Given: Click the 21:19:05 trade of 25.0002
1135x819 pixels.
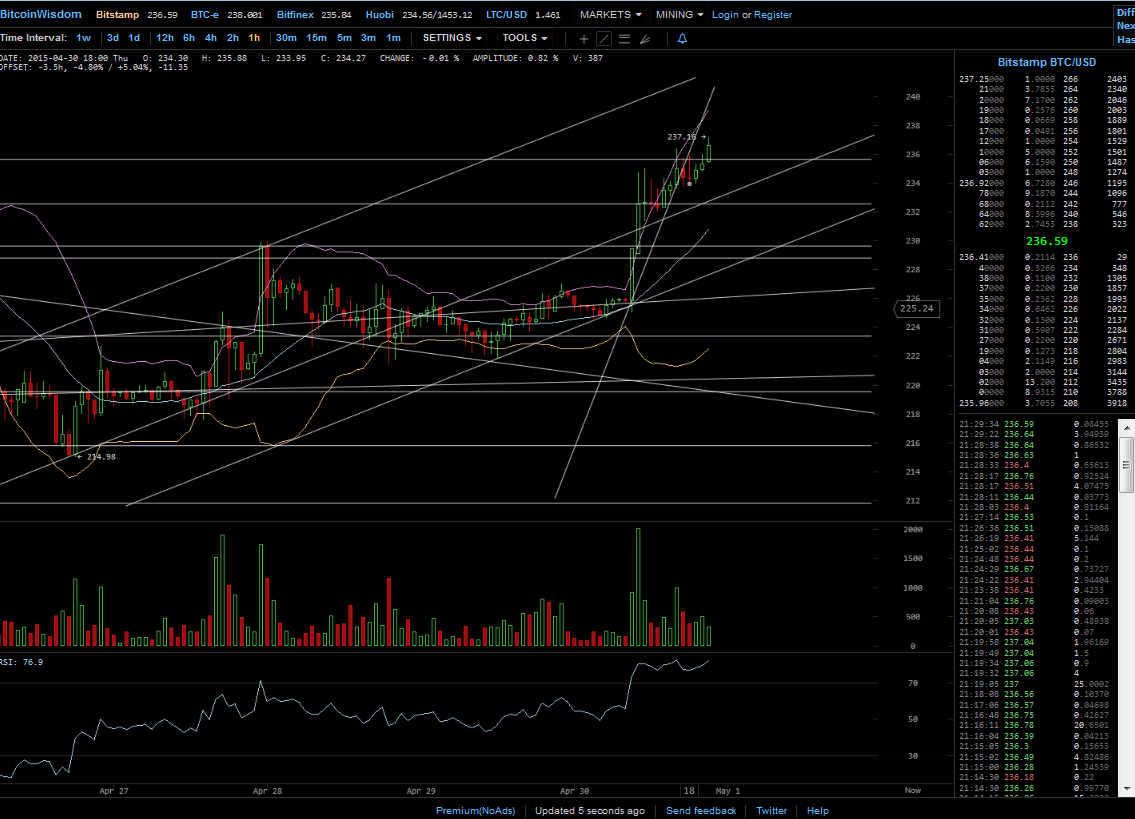Looking at the screenshot, I should coord(1034,684).
